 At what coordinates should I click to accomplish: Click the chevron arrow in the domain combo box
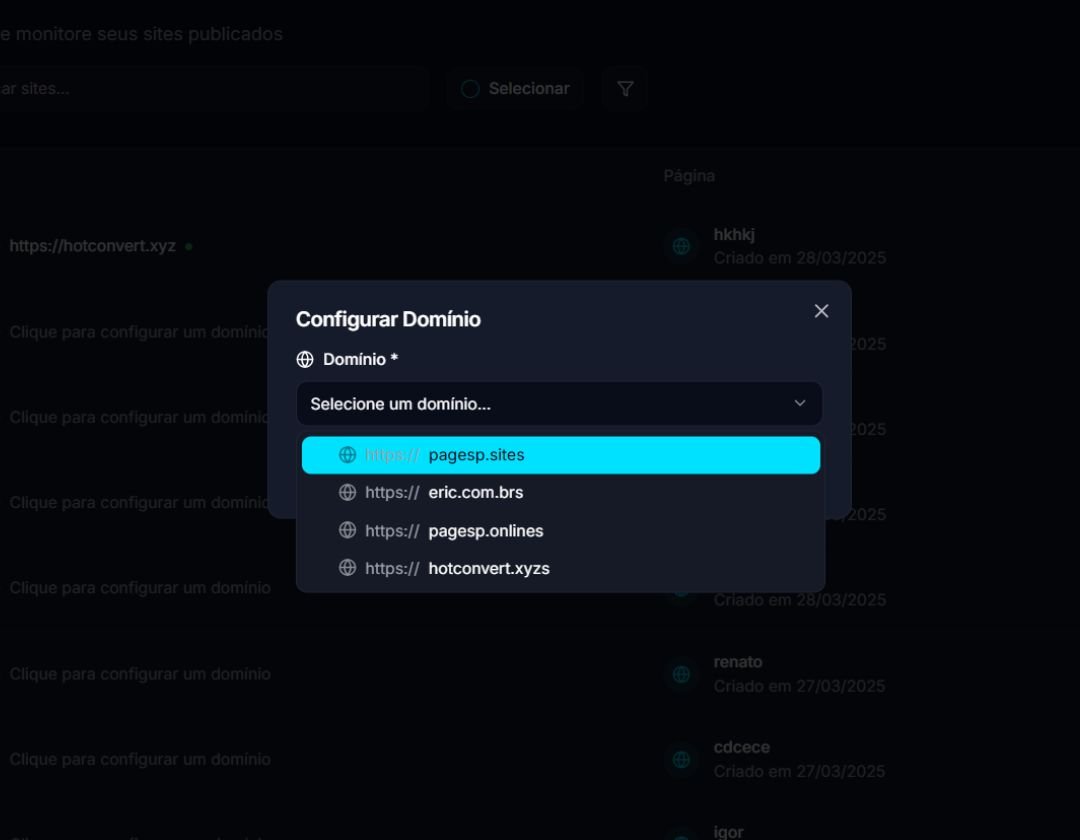point(800,404)
